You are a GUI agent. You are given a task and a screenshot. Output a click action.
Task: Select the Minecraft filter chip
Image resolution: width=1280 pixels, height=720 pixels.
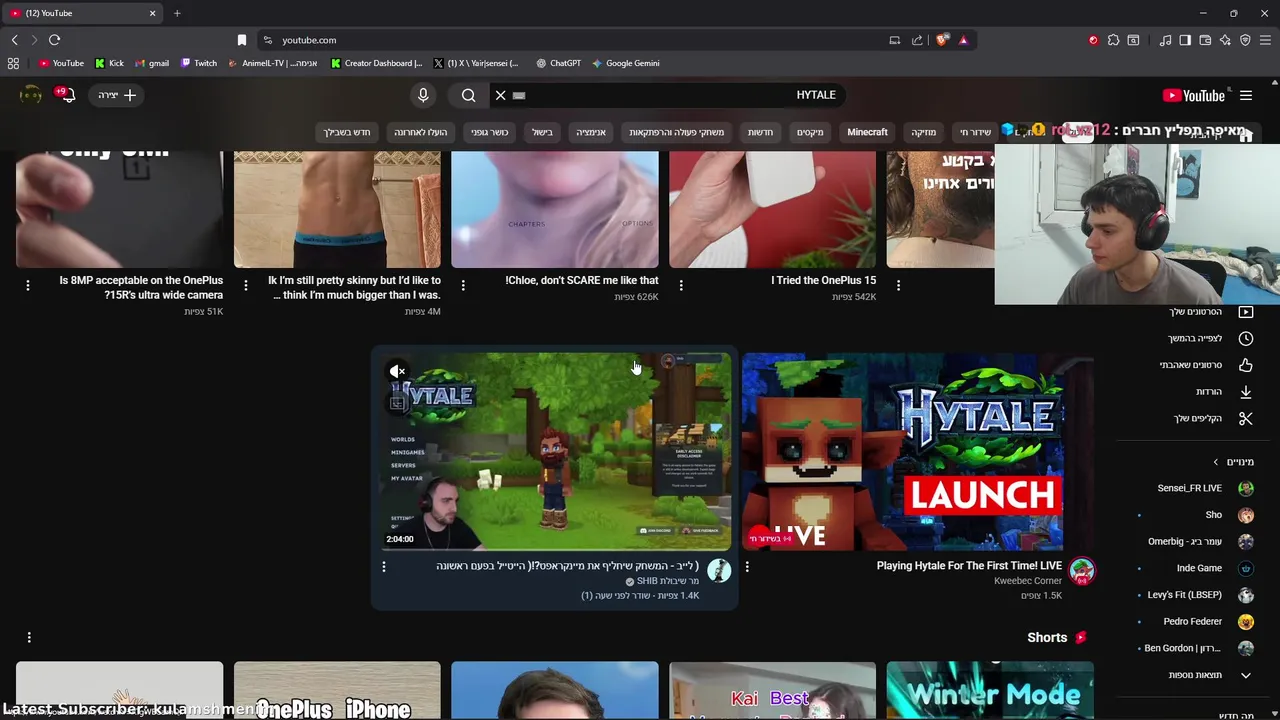[867, 132]
